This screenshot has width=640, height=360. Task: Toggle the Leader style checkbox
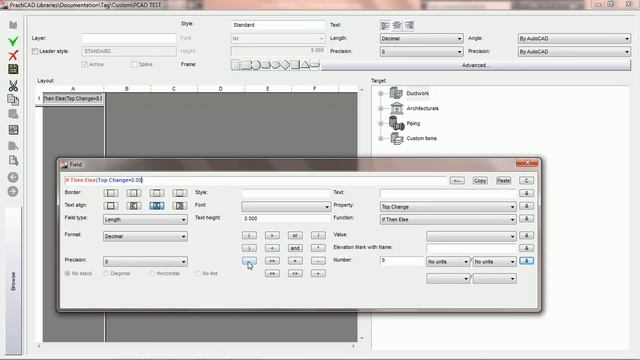coord(35,51)
